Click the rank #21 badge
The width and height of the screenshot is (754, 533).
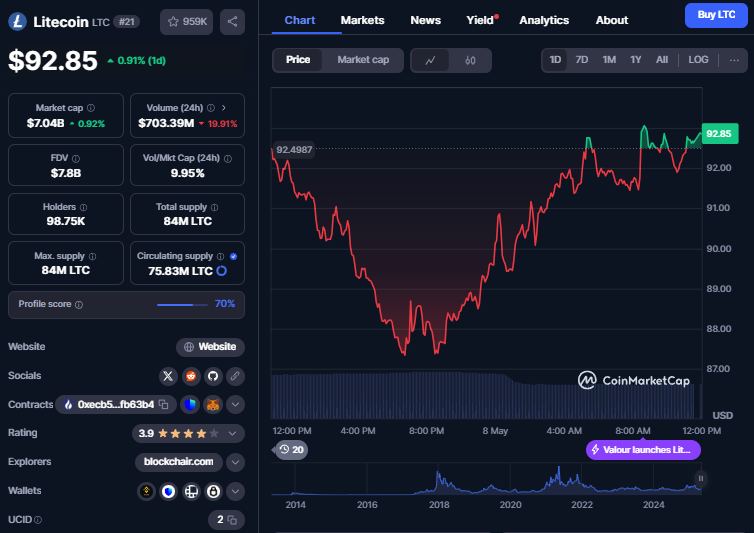pos(126,22)
